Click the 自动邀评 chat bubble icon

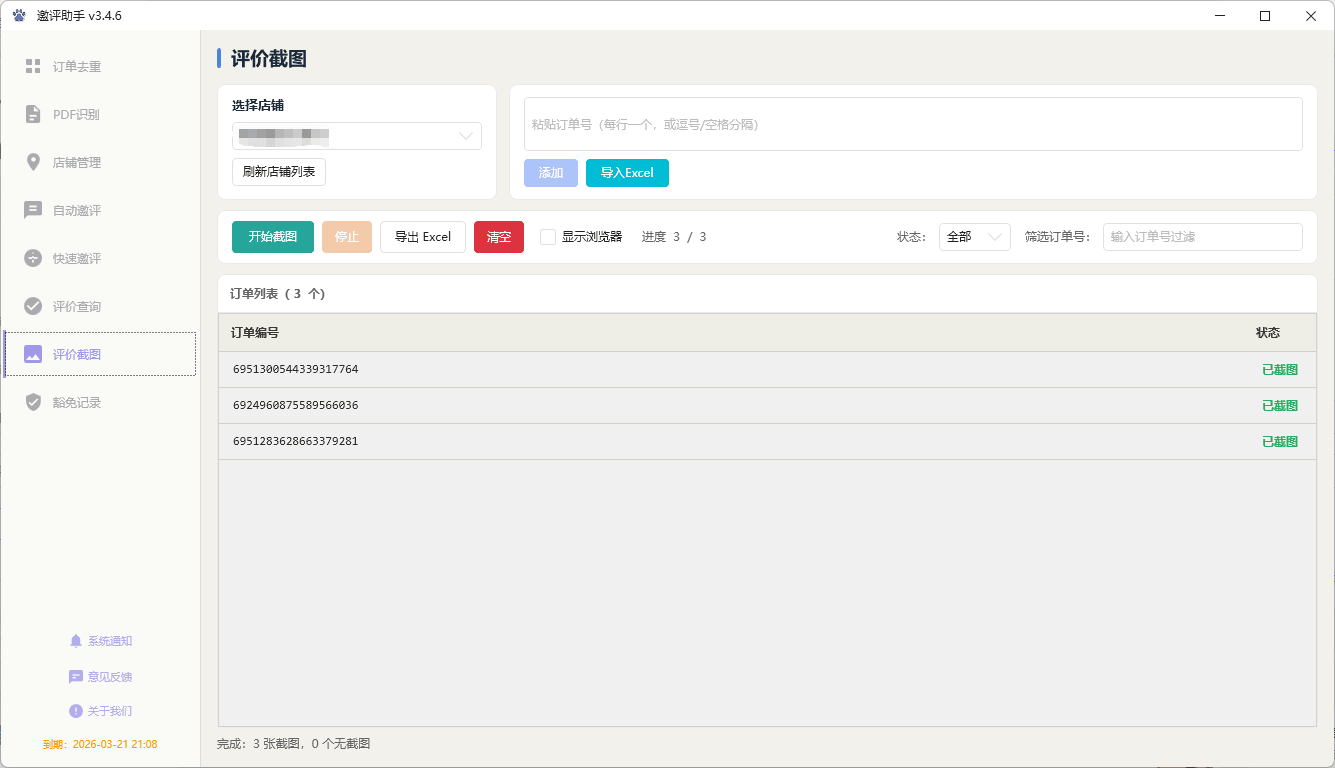click(33, 210)
